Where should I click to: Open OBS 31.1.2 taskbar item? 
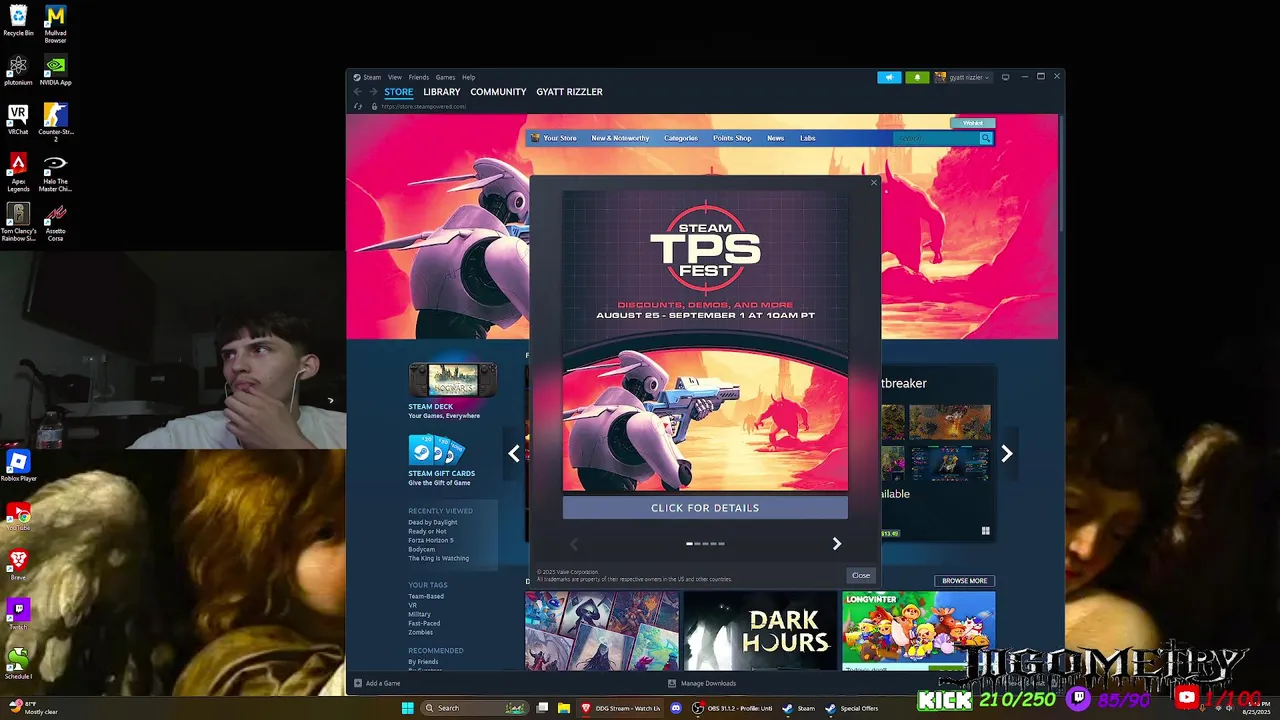pos(733,708)
